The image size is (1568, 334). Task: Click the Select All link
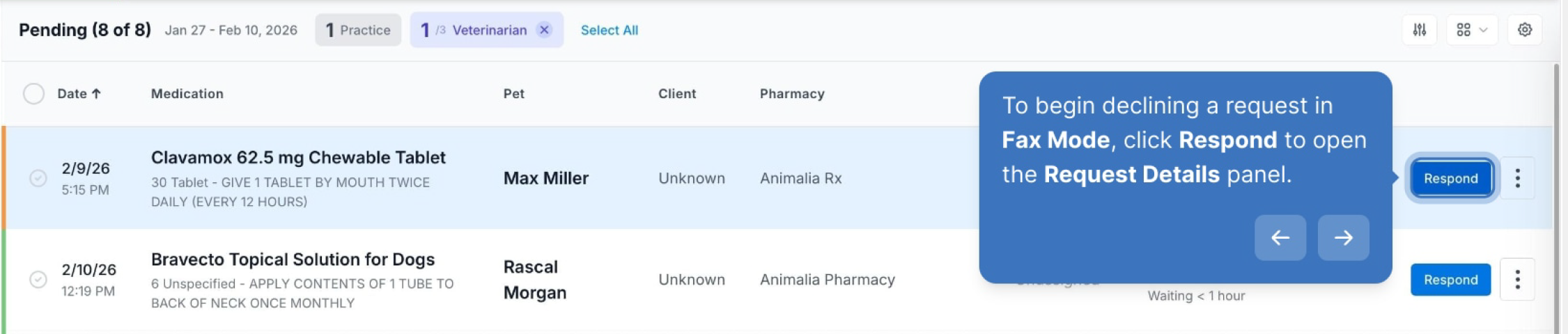click(x=610, y=30)
